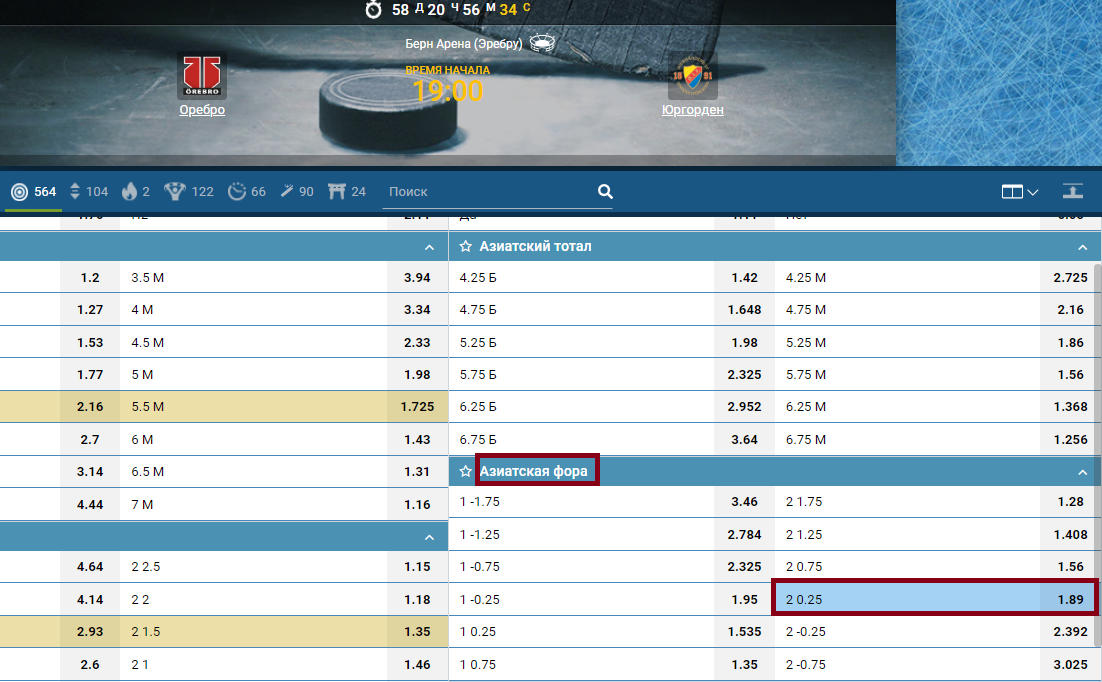
Task: Click the Örebro team logo
Action: point(202,76)
